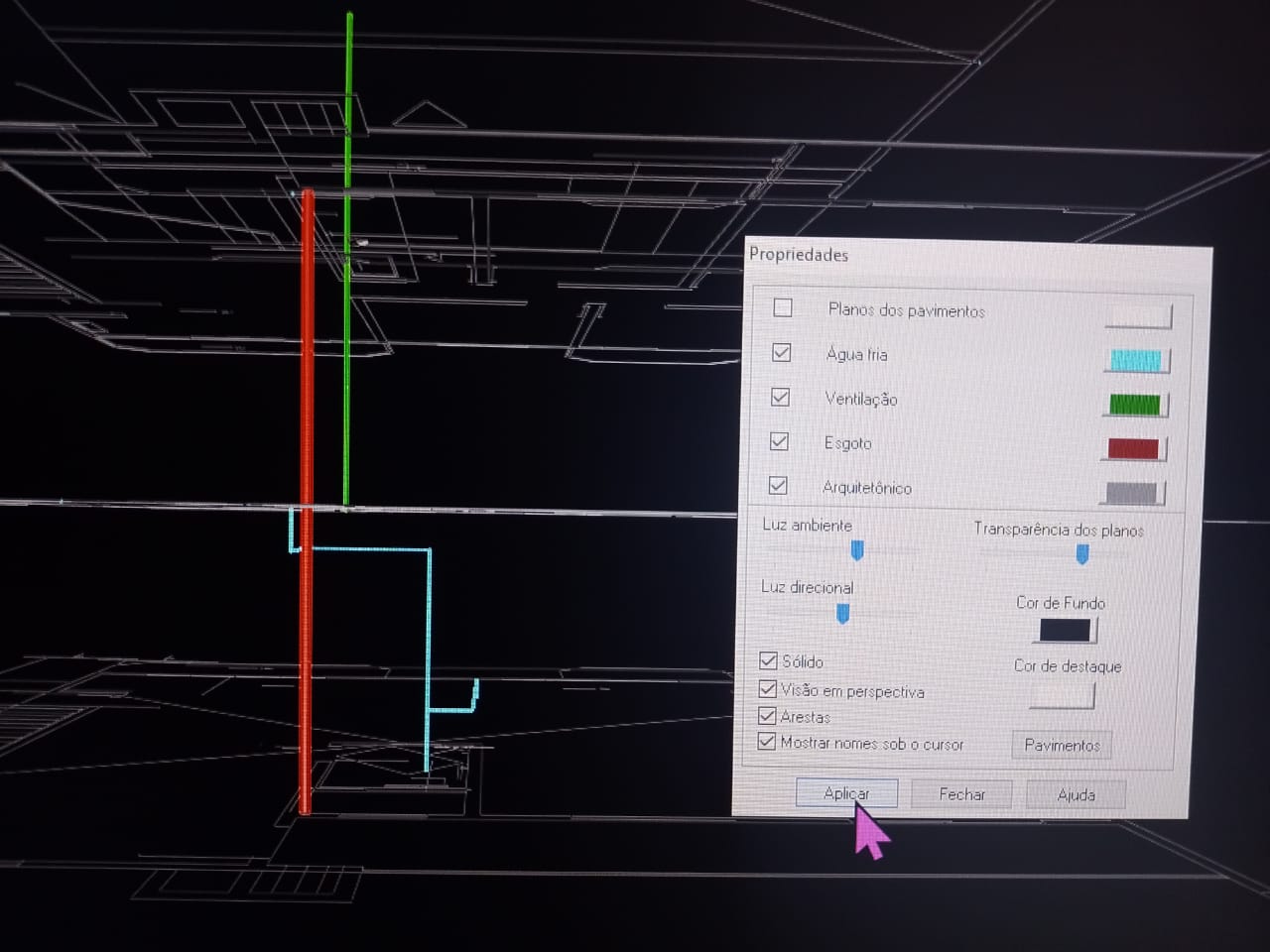The width and height of the screenshot is (1270, 952).
Task: Click the Transparência dos planos slider handle
Action: (x=1082, y=555)
